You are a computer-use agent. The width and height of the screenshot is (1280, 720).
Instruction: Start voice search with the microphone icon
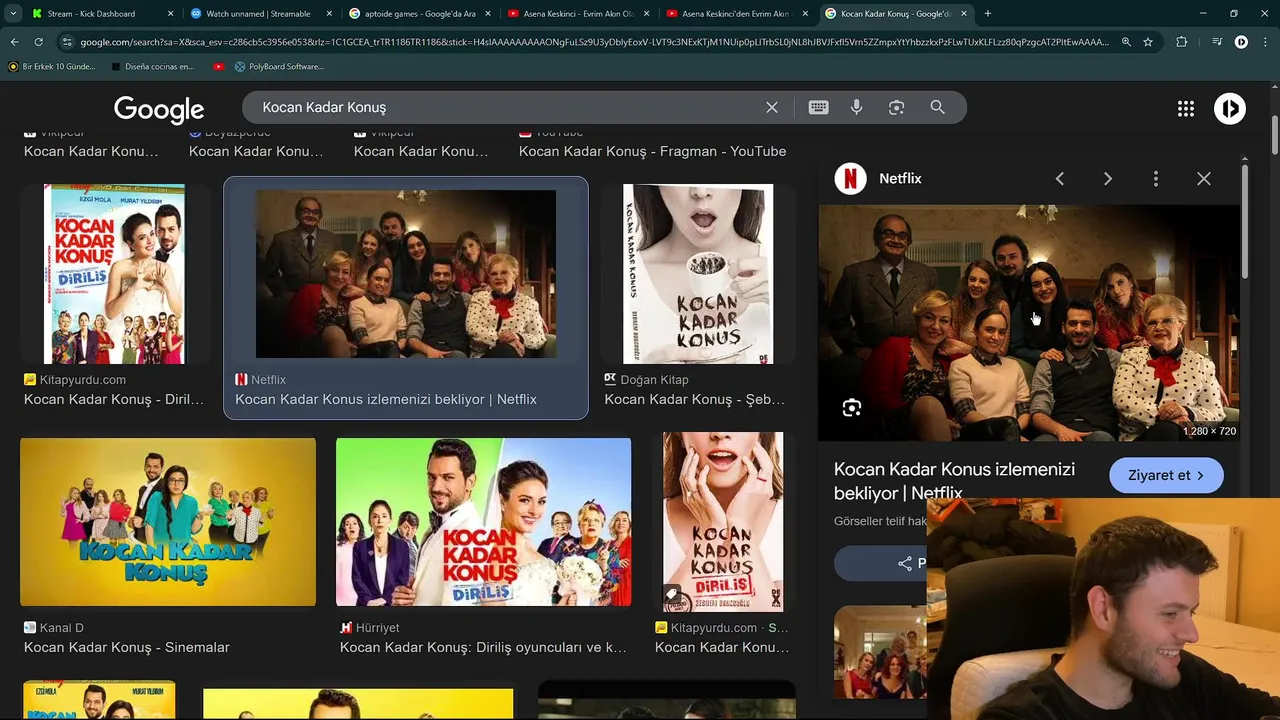857,107
